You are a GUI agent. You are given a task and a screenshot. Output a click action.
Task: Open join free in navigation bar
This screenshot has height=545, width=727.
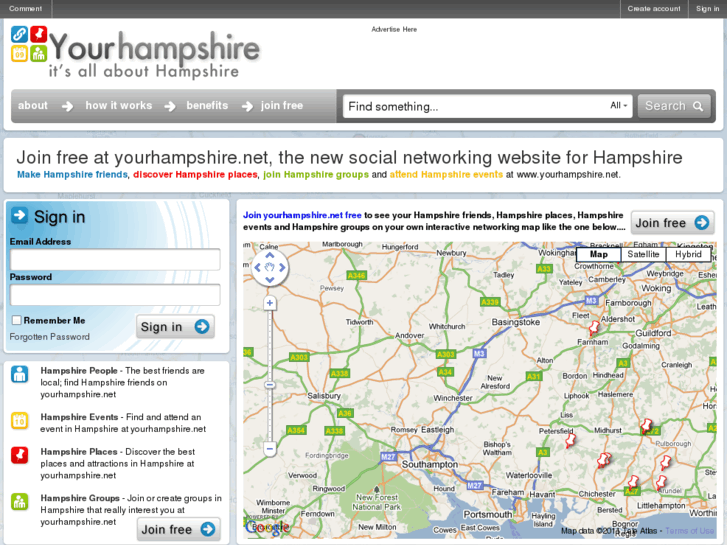(282, 106)
